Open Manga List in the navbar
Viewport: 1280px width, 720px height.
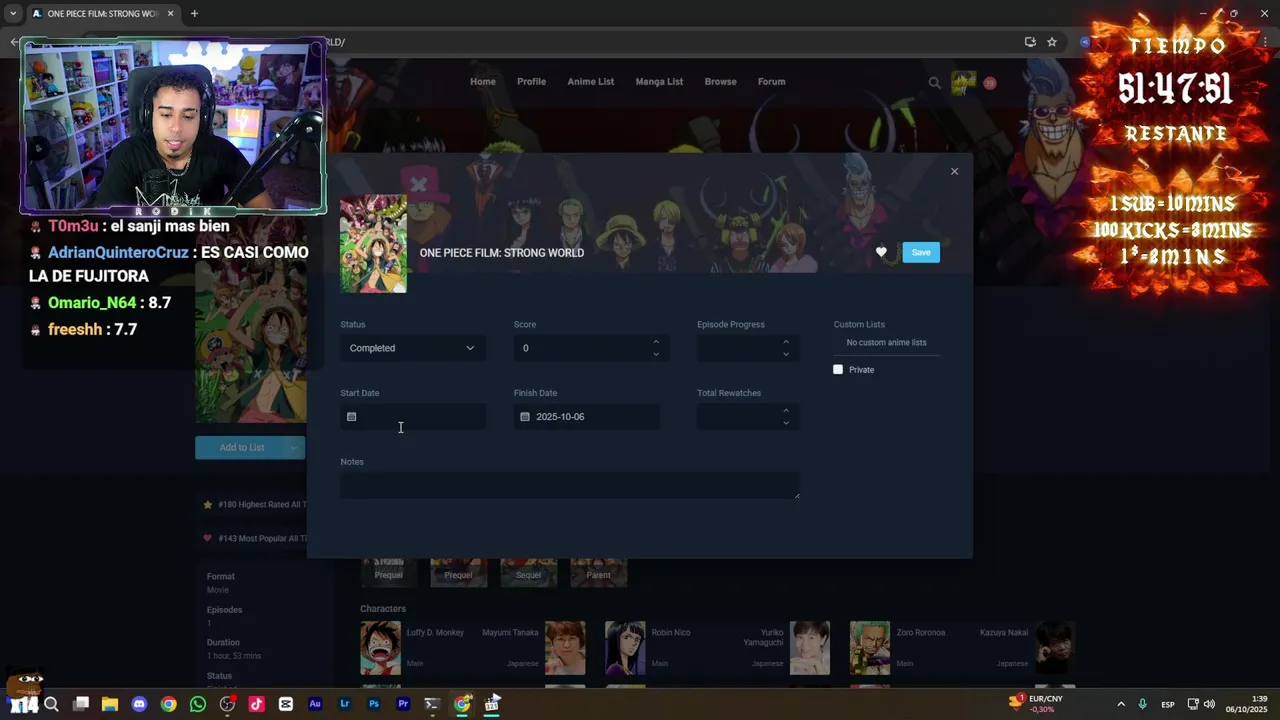tap(659, 82)
